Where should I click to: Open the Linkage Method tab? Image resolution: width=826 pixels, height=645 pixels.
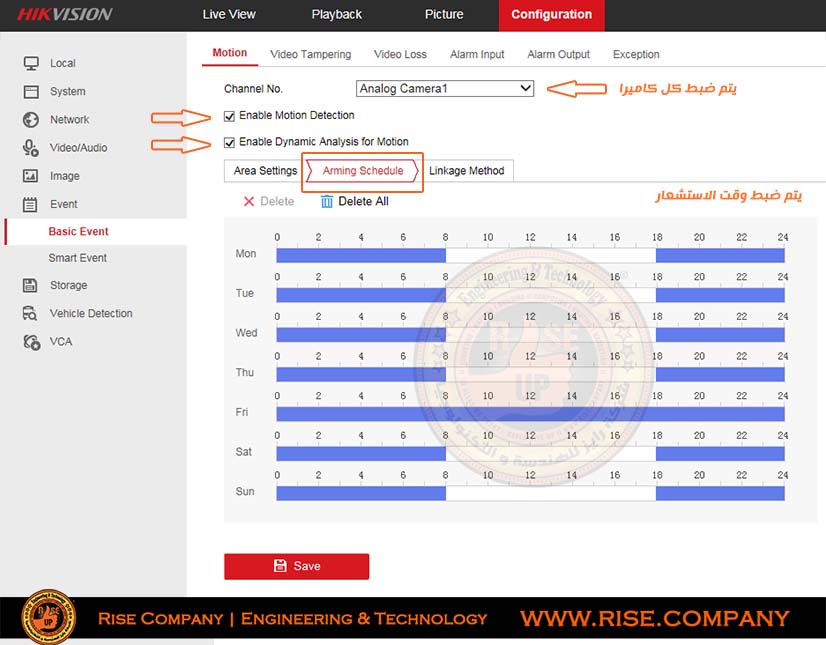pyautogui.click(x=467, y=171)
